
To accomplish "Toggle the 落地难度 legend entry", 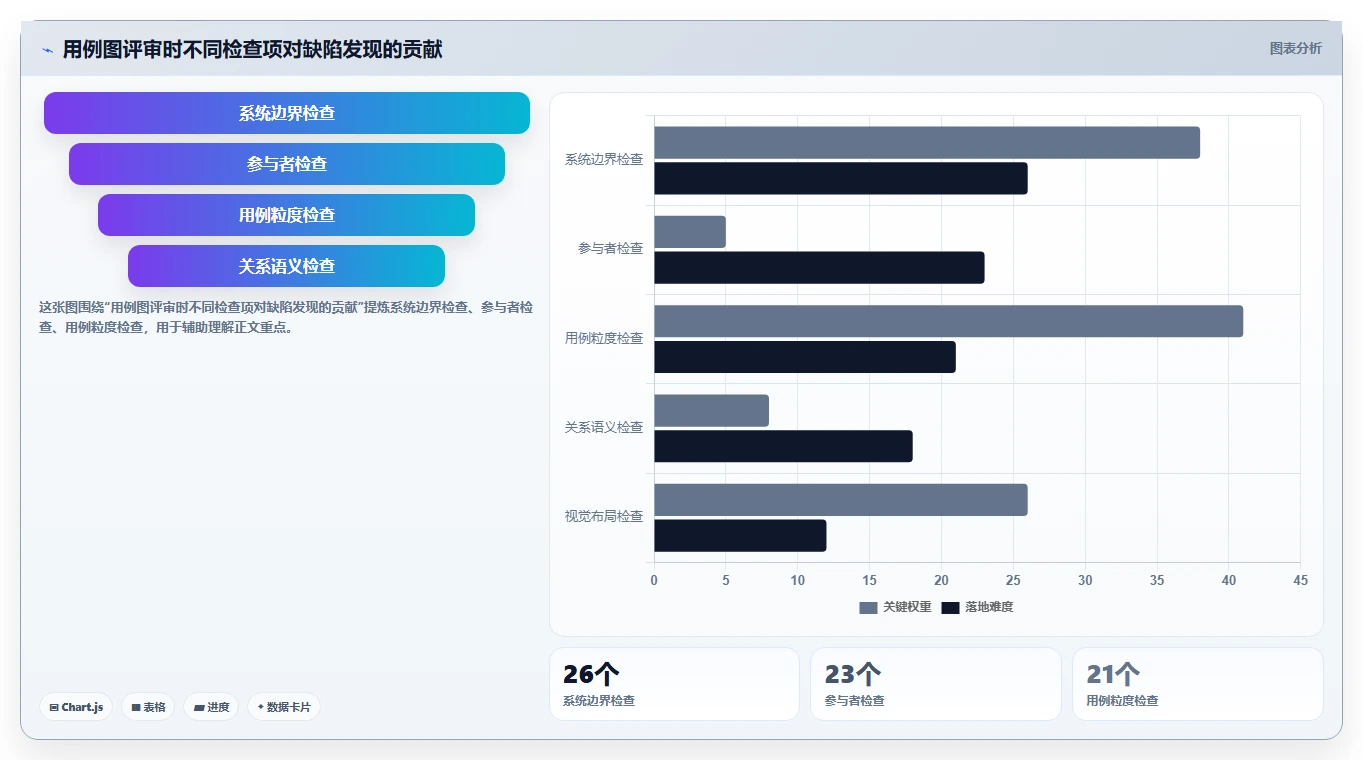I will (x=977, y=607).
